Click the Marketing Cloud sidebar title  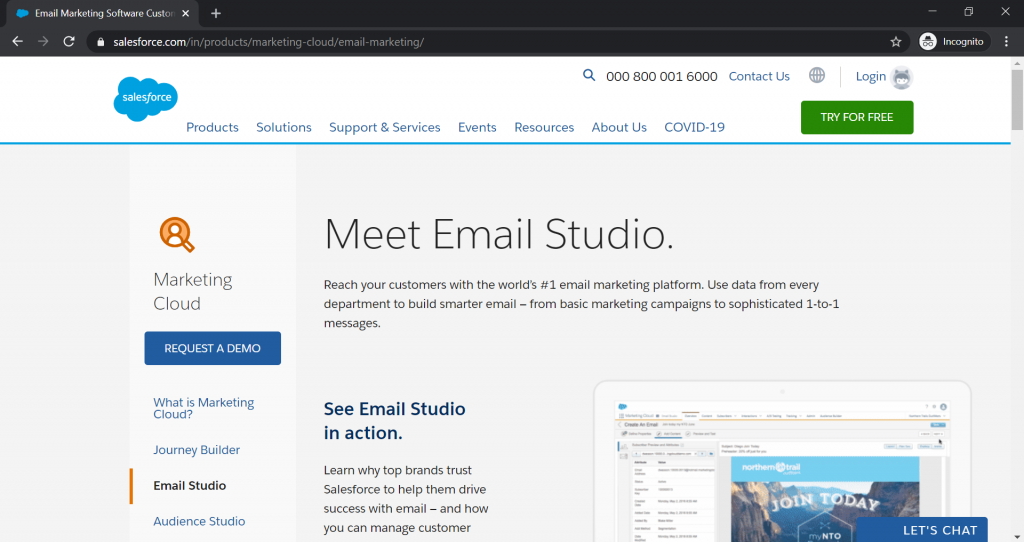tap(193, 291)
